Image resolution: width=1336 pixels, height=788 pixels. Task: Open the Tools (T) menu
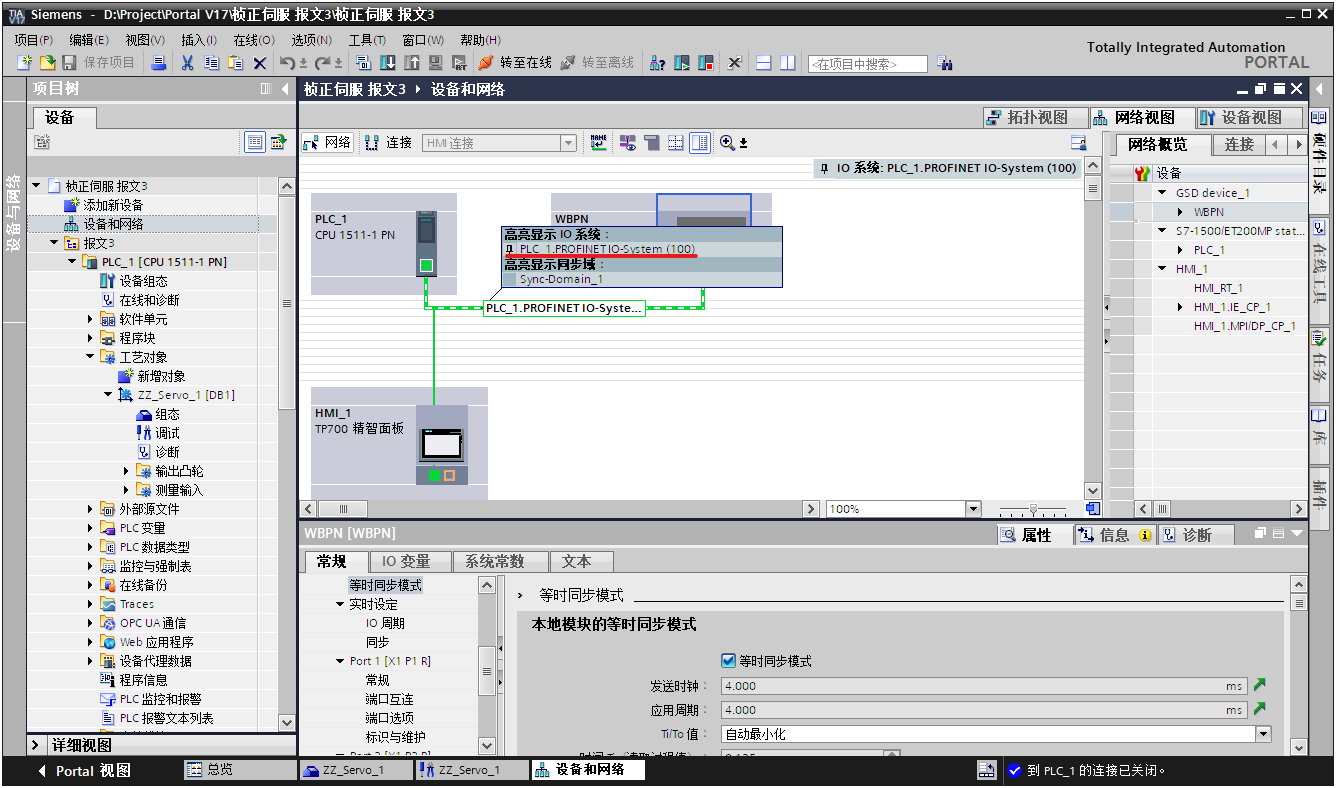click(367, 40)
